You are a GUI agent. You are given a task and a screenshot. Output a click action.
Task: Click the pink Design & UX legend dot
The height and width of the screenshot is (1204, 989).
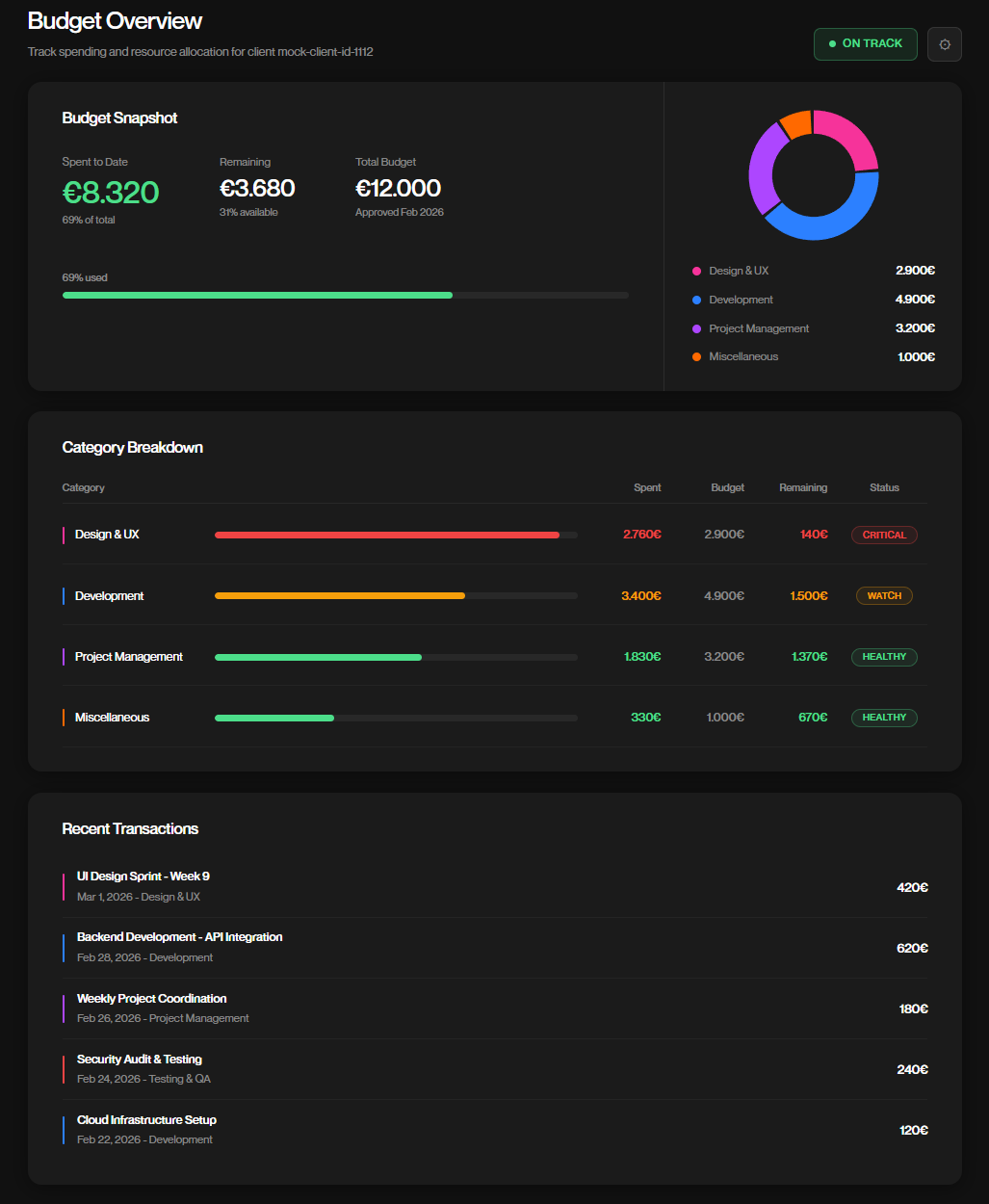click(x=696, y=271)
